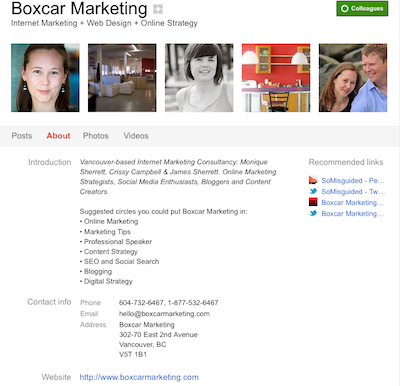Click the Email field label
400x386 pixels.
(89, 314)
